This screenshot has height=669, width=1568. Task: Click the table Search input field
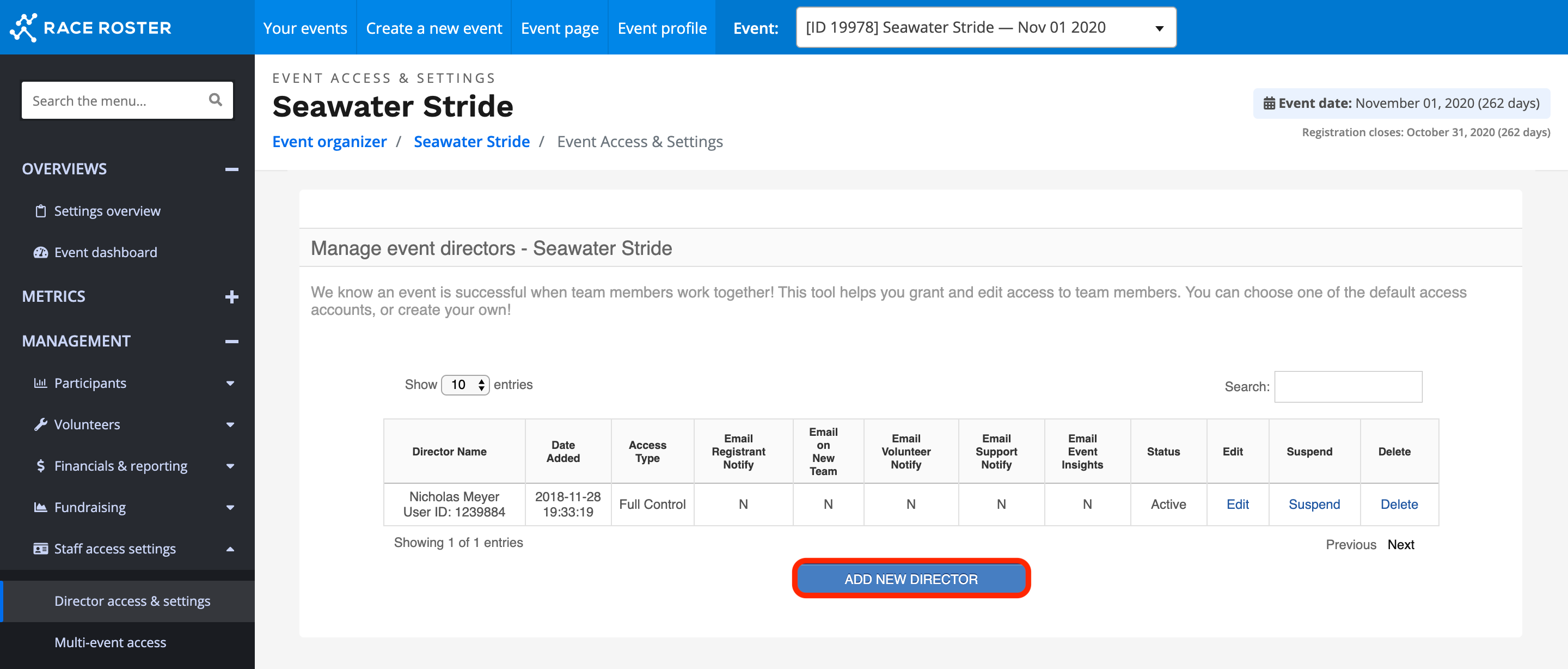pyautogui.click(x=1347, y=387)
